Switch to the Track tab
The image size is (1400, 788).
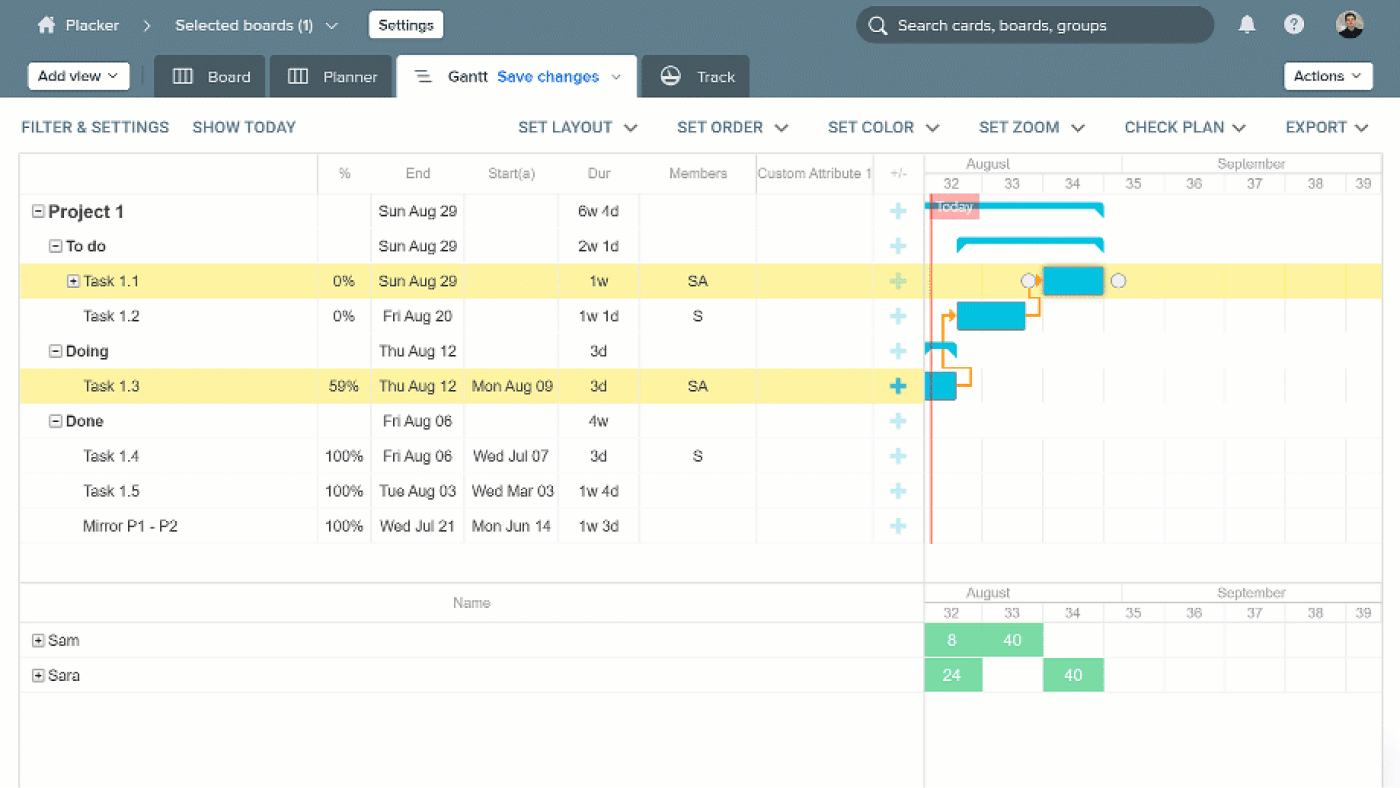[697, 77]
